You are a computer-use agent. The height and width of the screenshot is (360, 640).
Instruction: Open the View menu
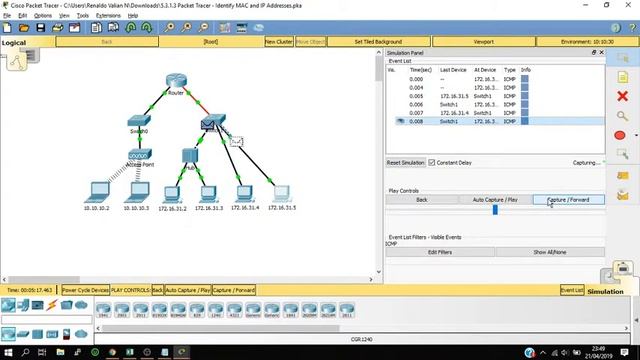(64, 16)
